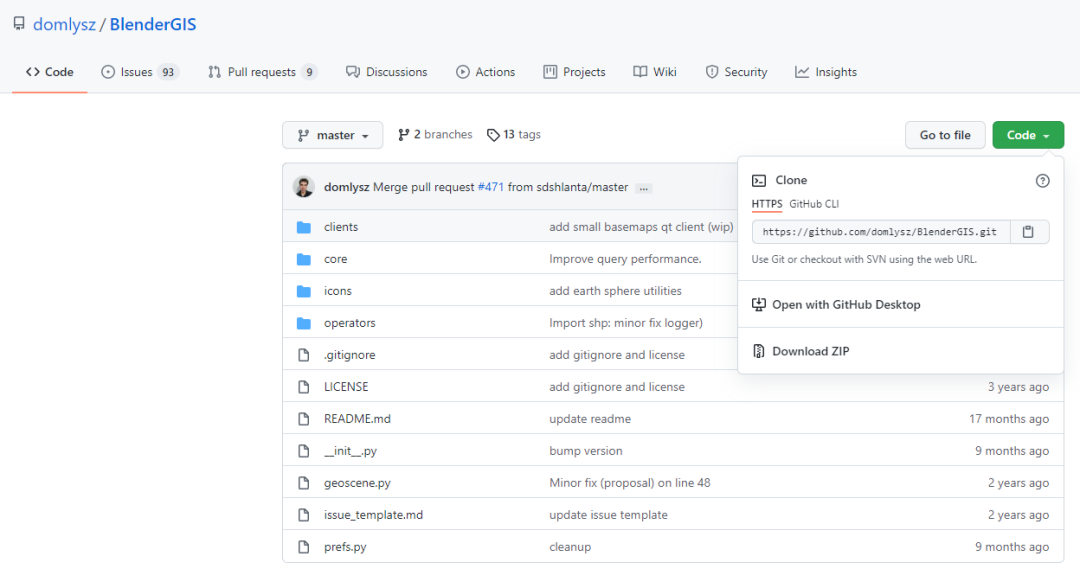Select the GitHub CLI clone tab
The image size is (1080, 569).
tap(814, 204)
